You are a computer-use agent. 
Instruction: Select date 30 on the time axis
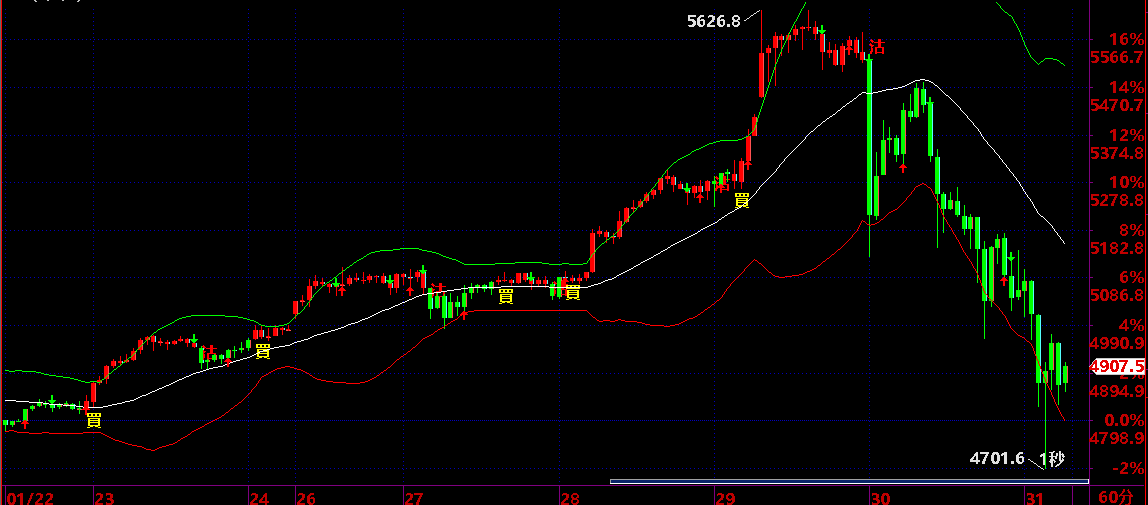click(880, 497)
